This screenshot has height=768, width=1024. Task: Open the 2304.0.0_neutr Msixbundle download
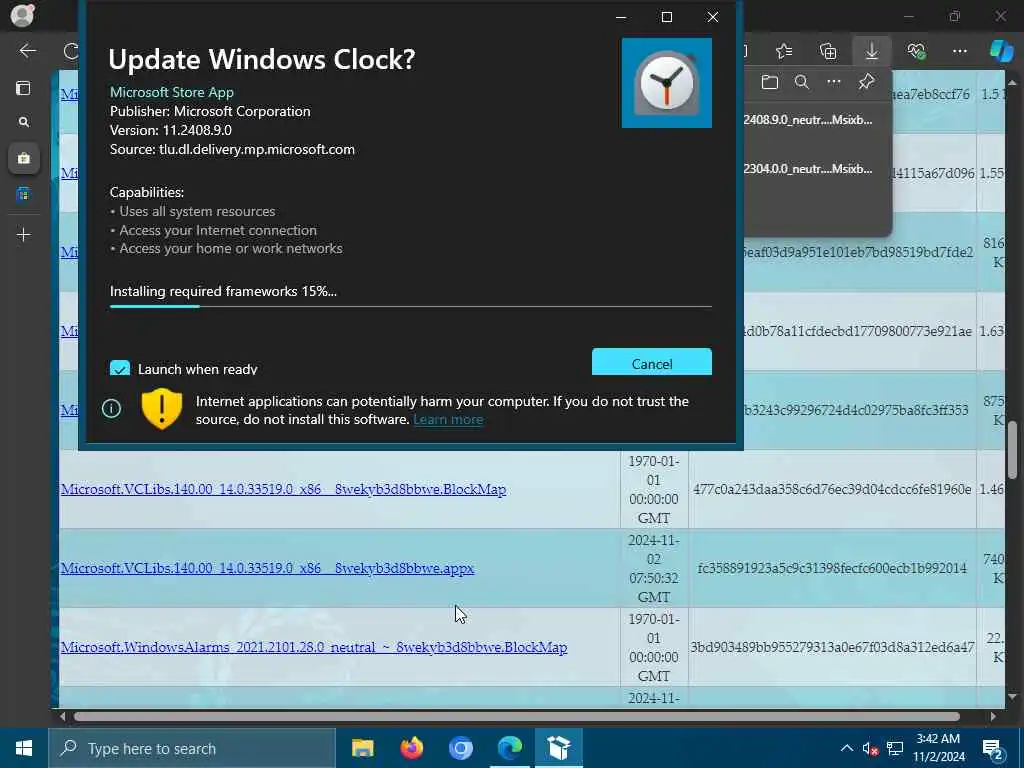(x=808, y=168)
